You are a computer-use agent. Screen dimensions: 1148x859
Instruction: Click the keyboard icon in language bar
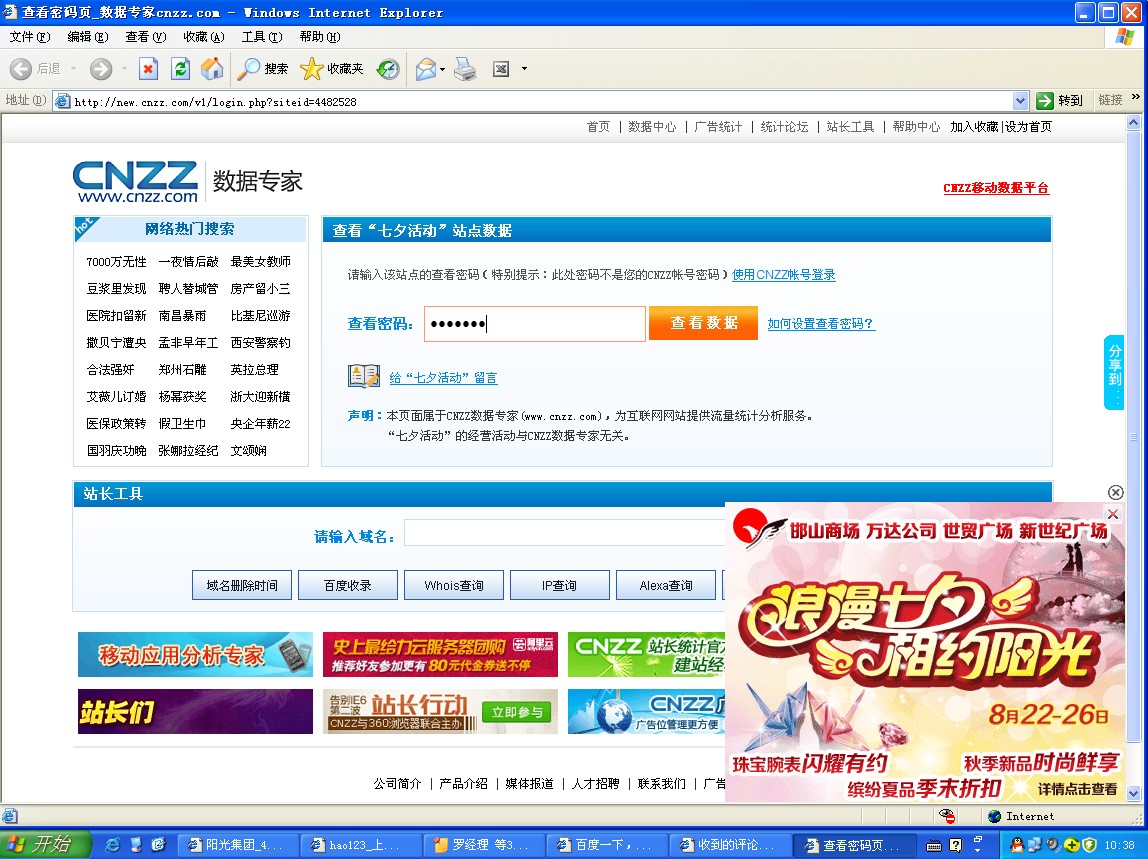click(934, 846)
